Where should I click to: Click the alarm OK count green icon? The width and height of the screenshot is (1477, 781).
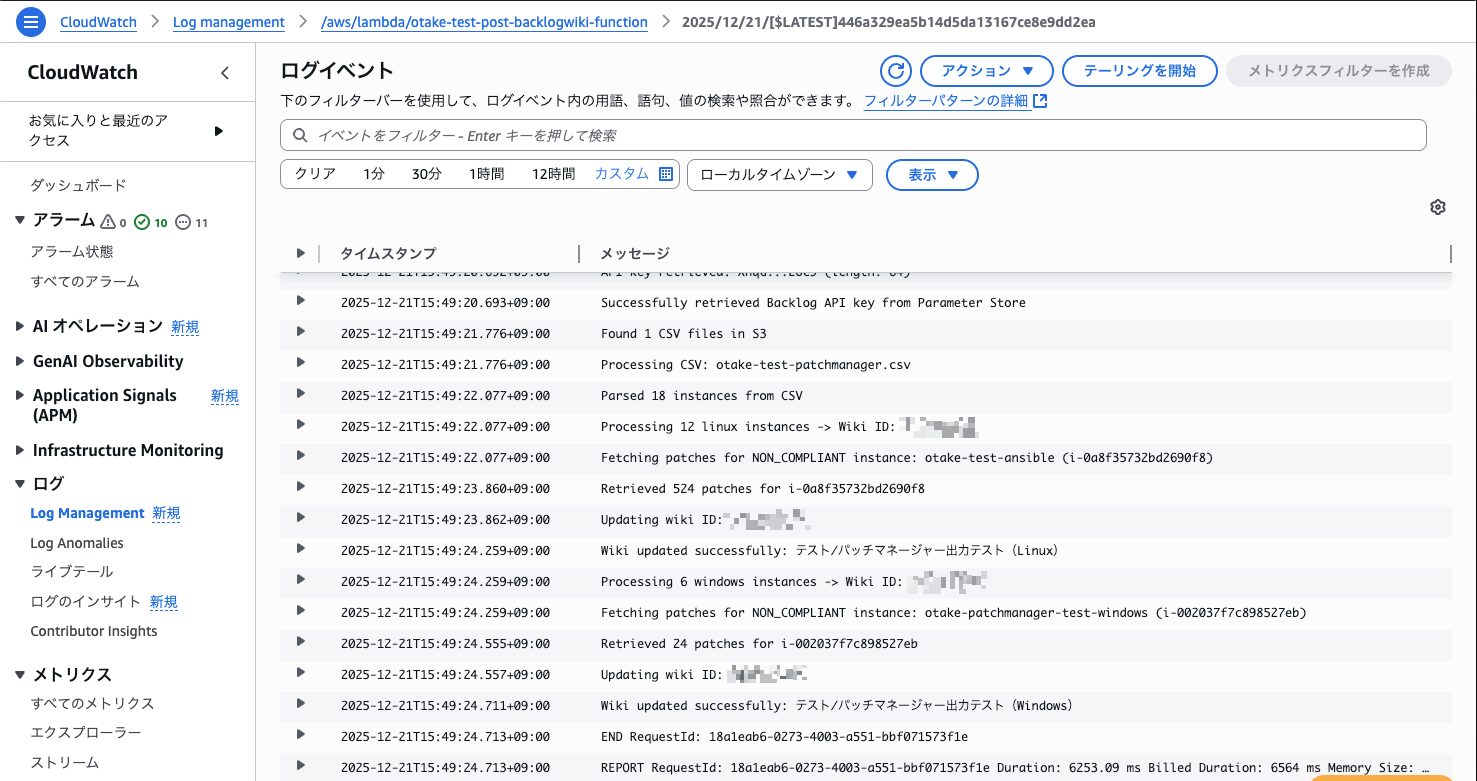coord(142,222)
